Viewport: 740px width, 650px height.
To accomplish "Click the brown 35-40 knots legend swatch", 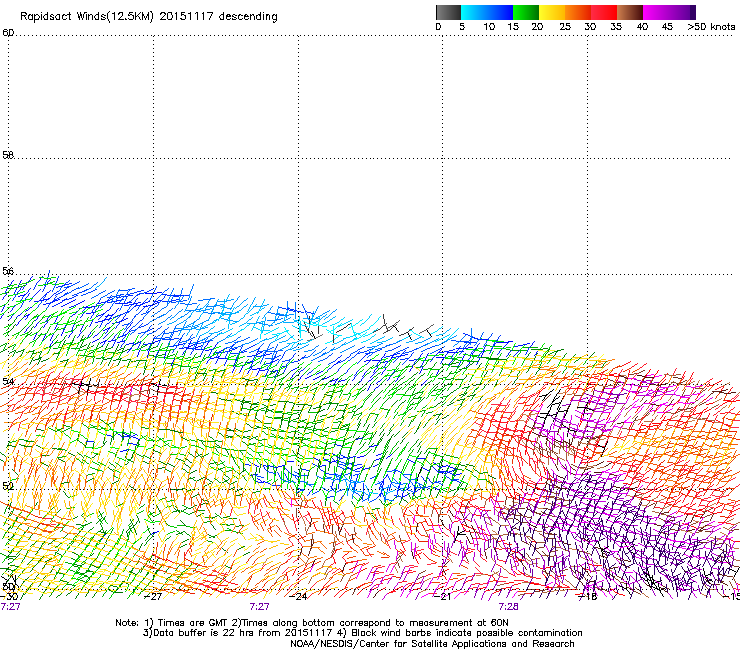I will click(x=630, y=12).
